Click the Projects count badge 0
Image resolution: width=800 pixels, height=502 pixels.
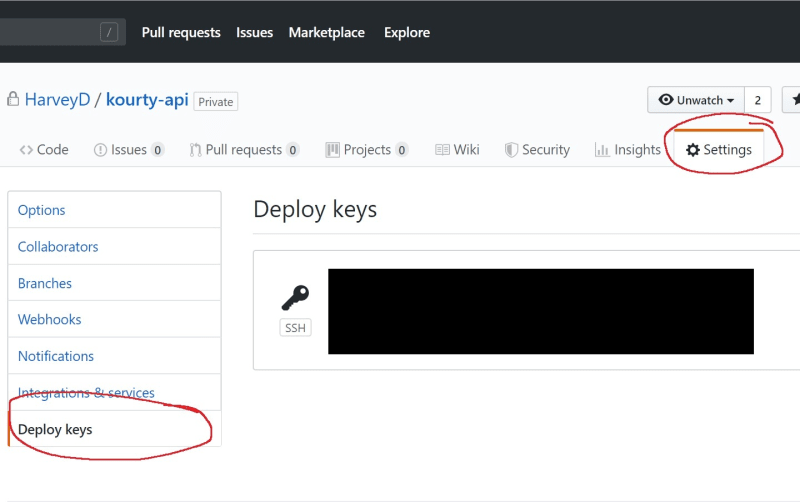[x=402, y=150]
